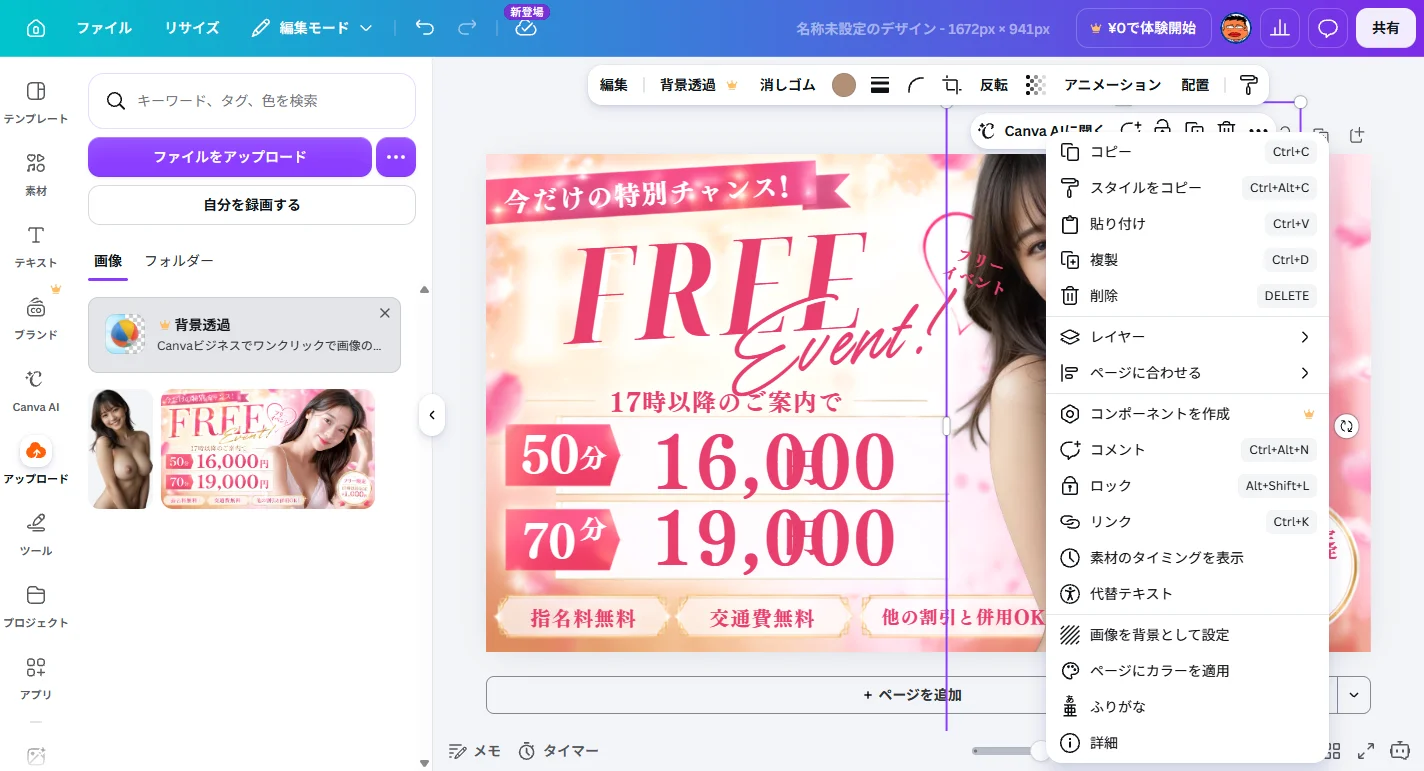Open the 素材 elements panel
Viewport: 1424px width, 771px height.
pos(36,175)
